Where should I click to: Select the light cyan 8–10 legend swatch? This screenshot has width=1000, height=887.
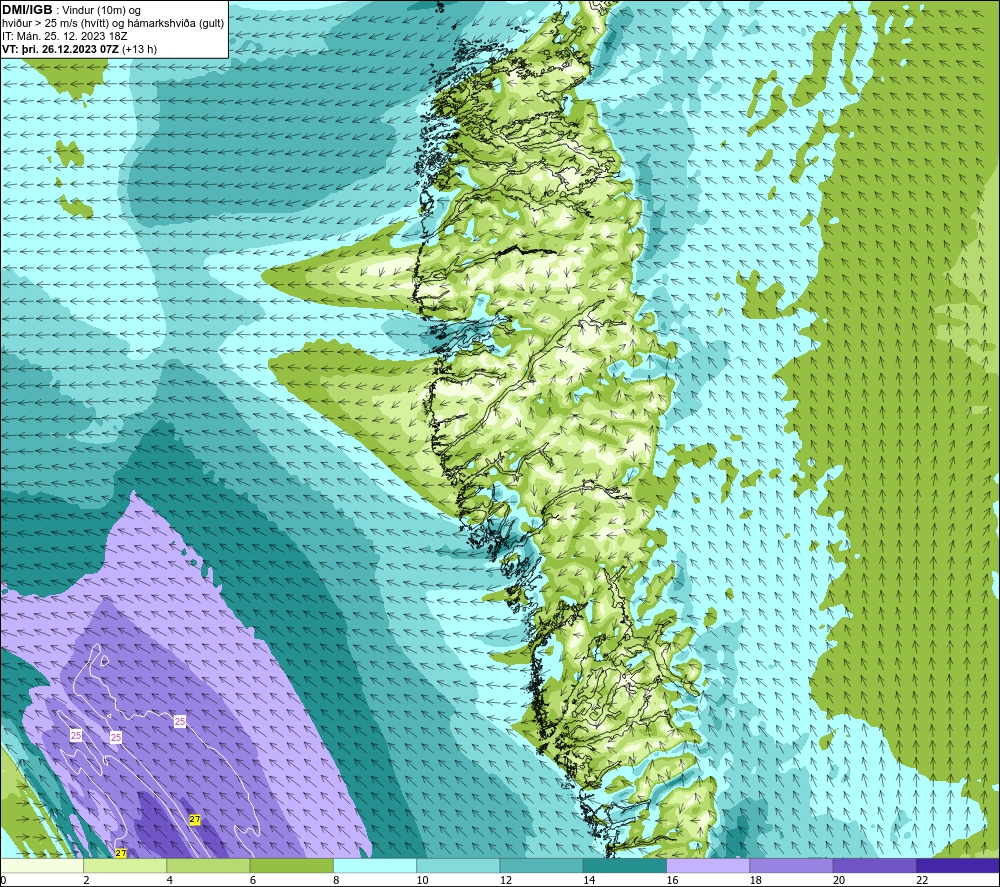[375, 865]
